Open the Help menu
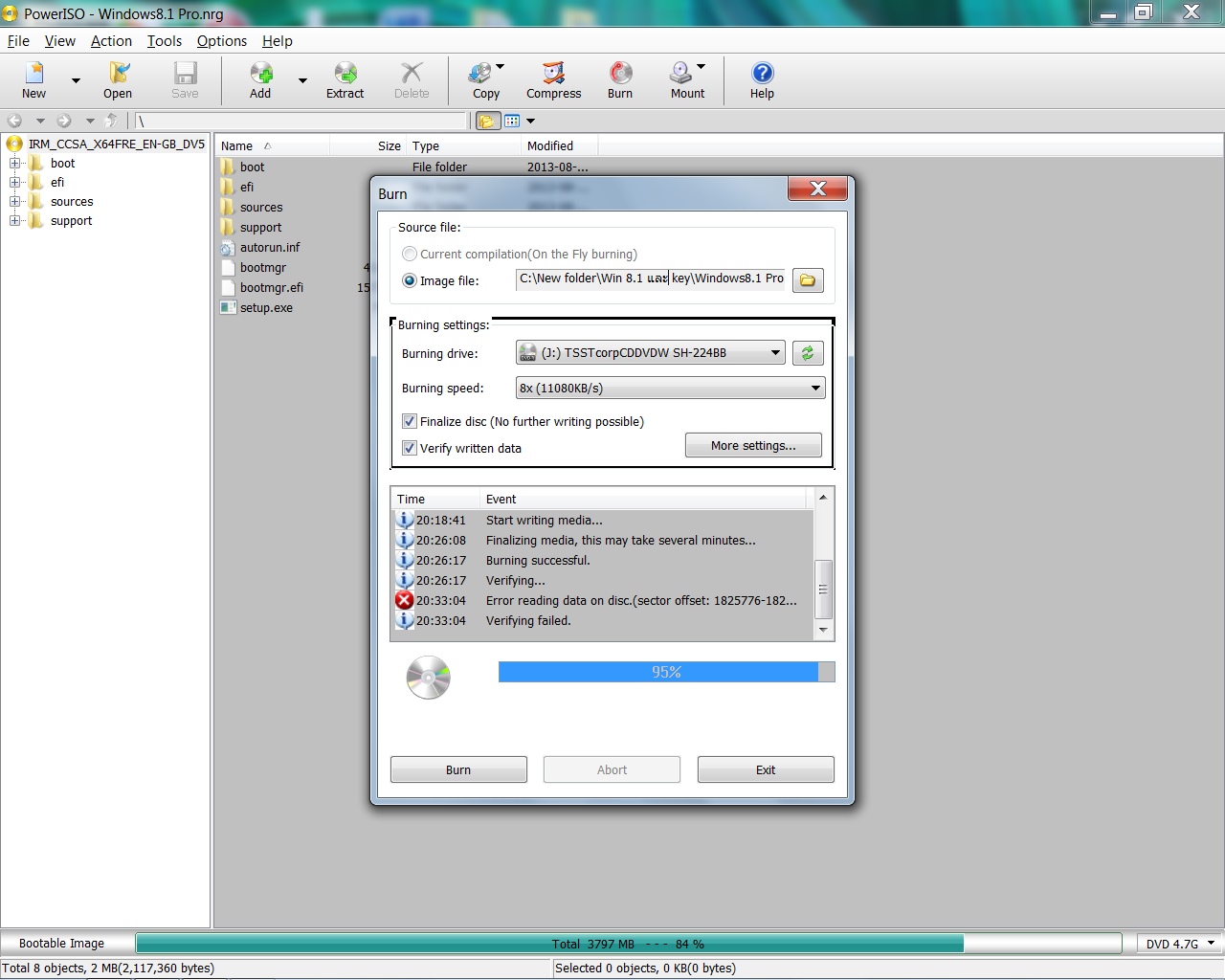The width and height of the screenshot is (1225, 980). point(278,41)
